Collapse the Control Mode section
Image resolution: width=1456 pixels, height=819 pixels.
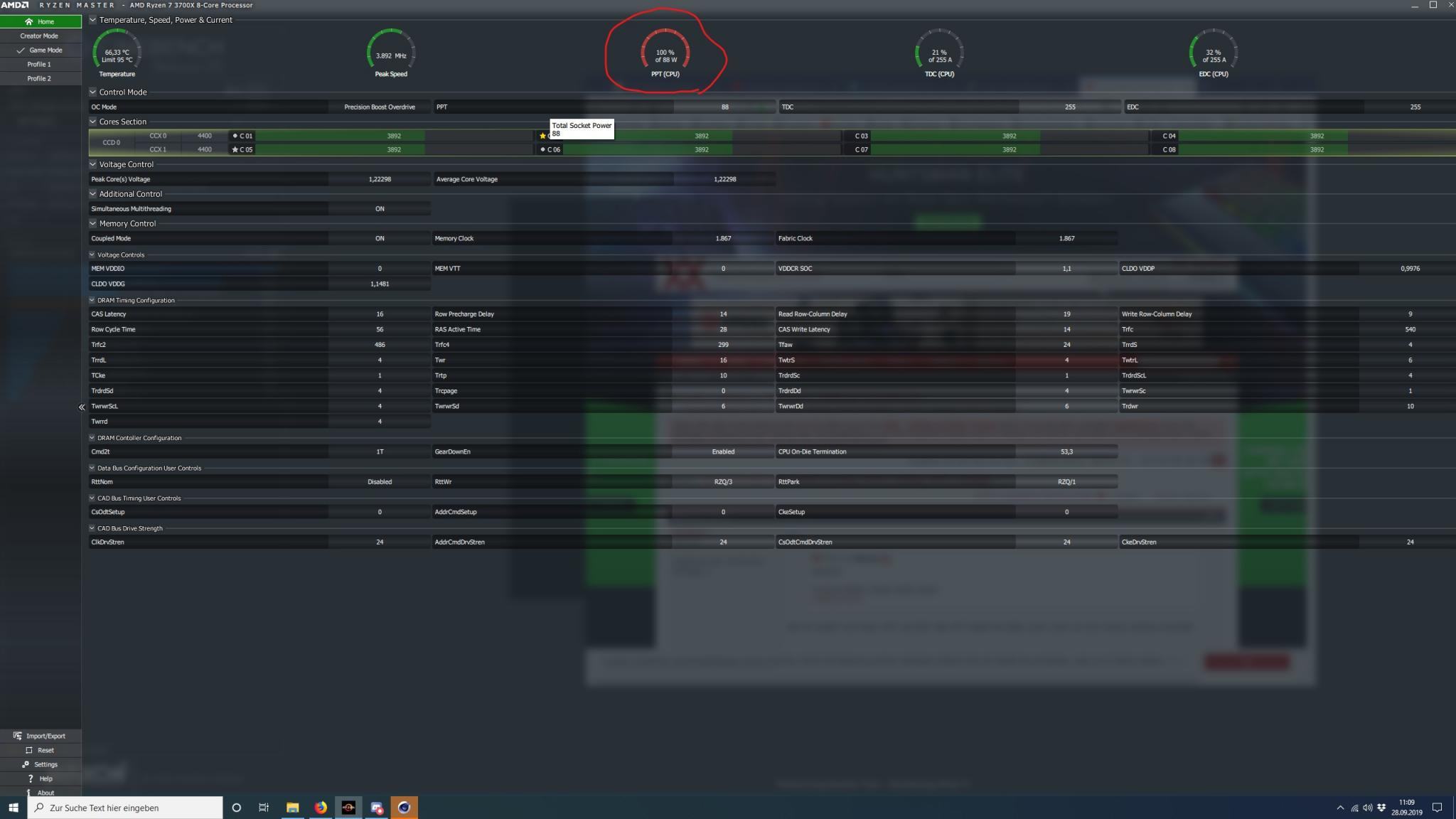(92, 92)
